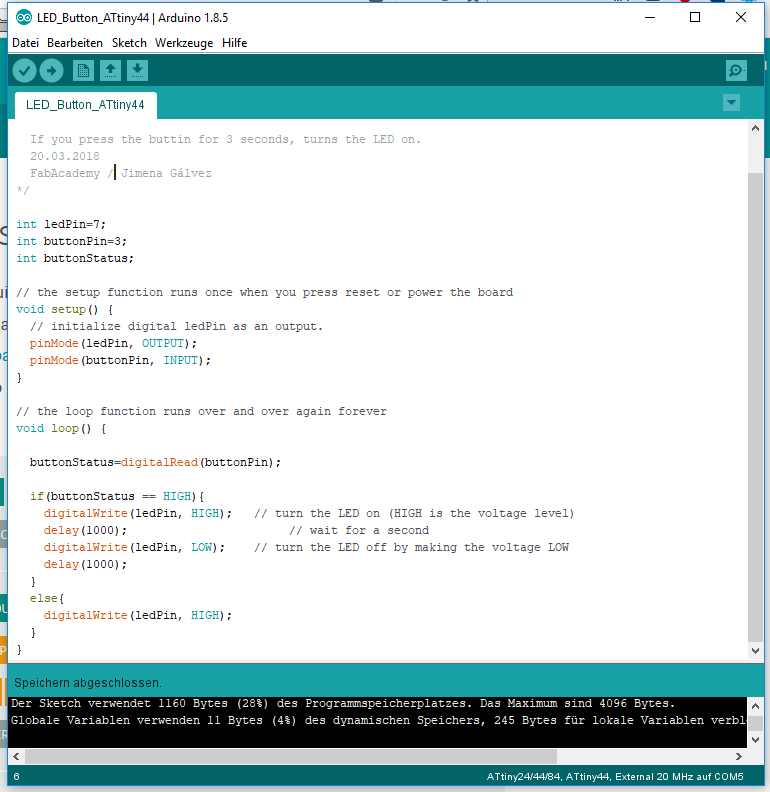Click 'void loop() {' line
Viewport: 770px width, 792px height.
tap(61, 429)
